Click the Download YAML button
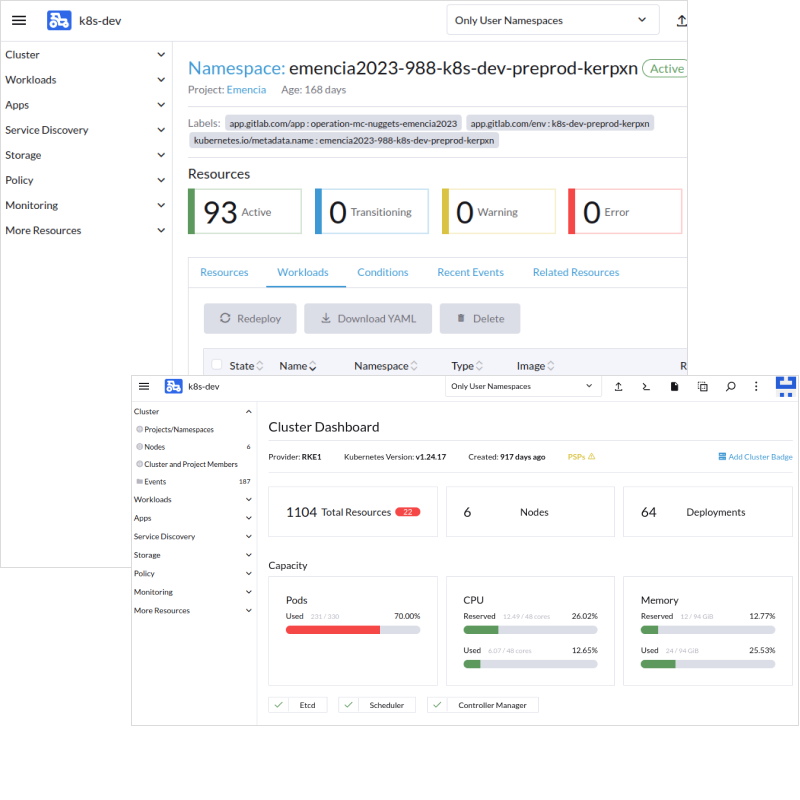This screenshot has width=800, height=800. (367, 318)
